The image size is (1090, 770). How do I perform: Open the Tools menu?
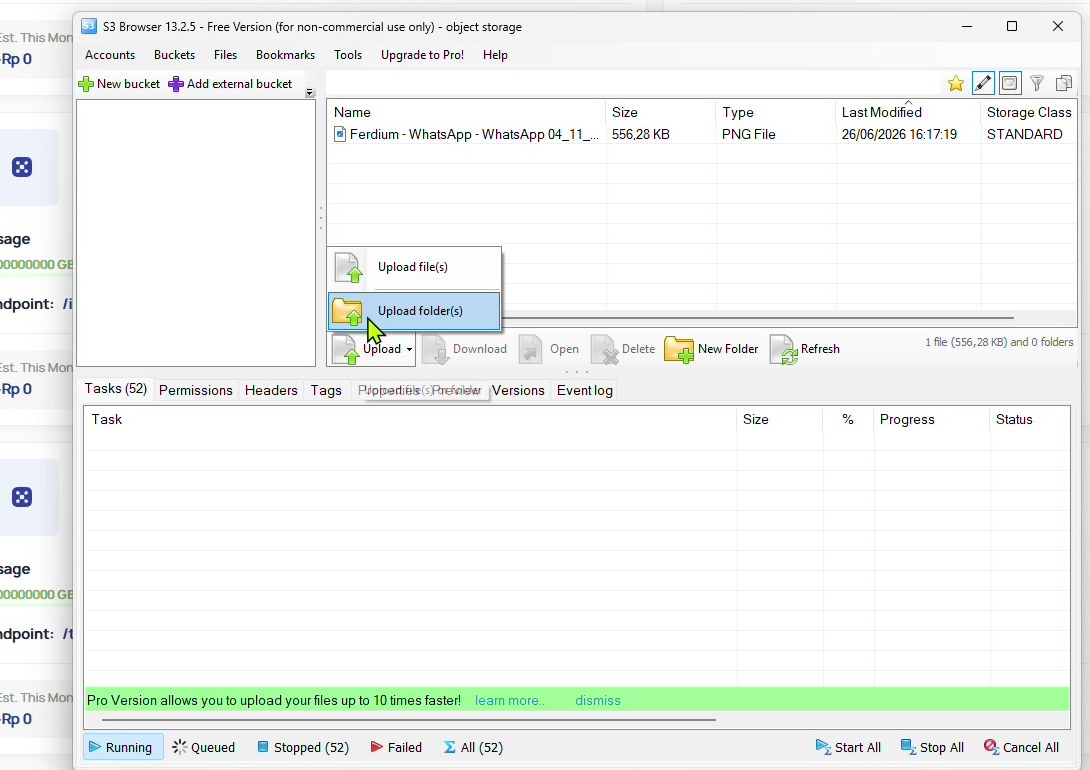348,55
